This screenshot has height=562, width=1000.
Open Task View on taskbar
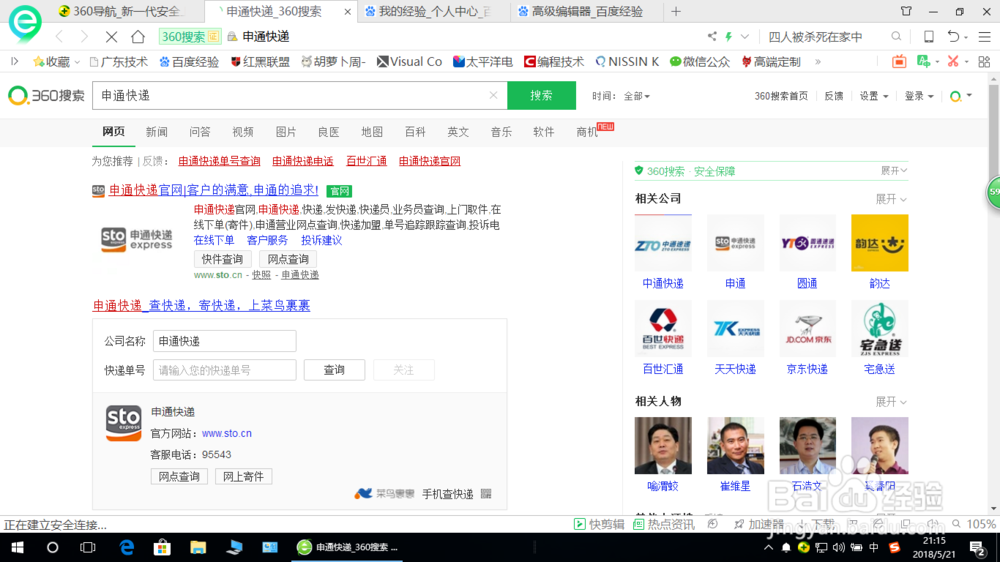tap(87, 547)
